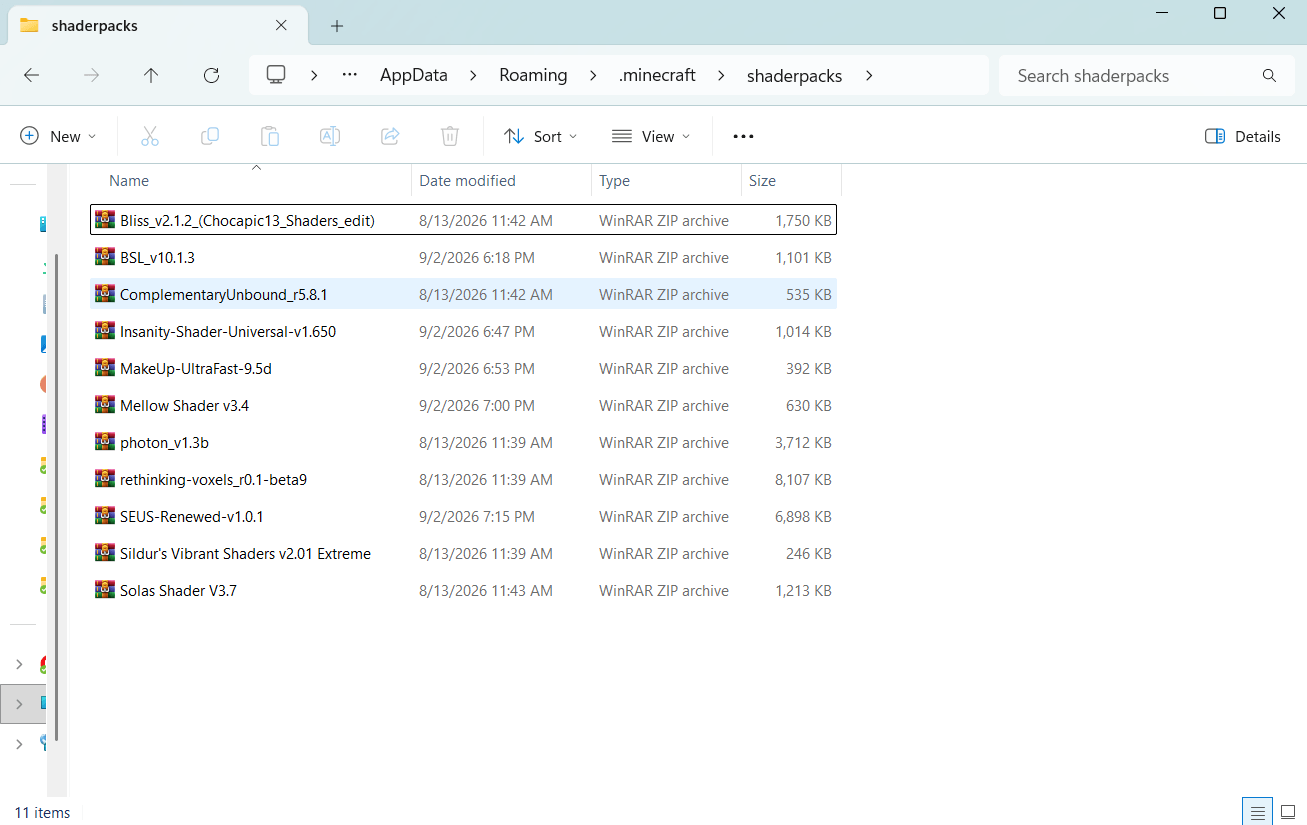Navigate to Roaming in breadcrumb
1307x825 pixels.
533,75
